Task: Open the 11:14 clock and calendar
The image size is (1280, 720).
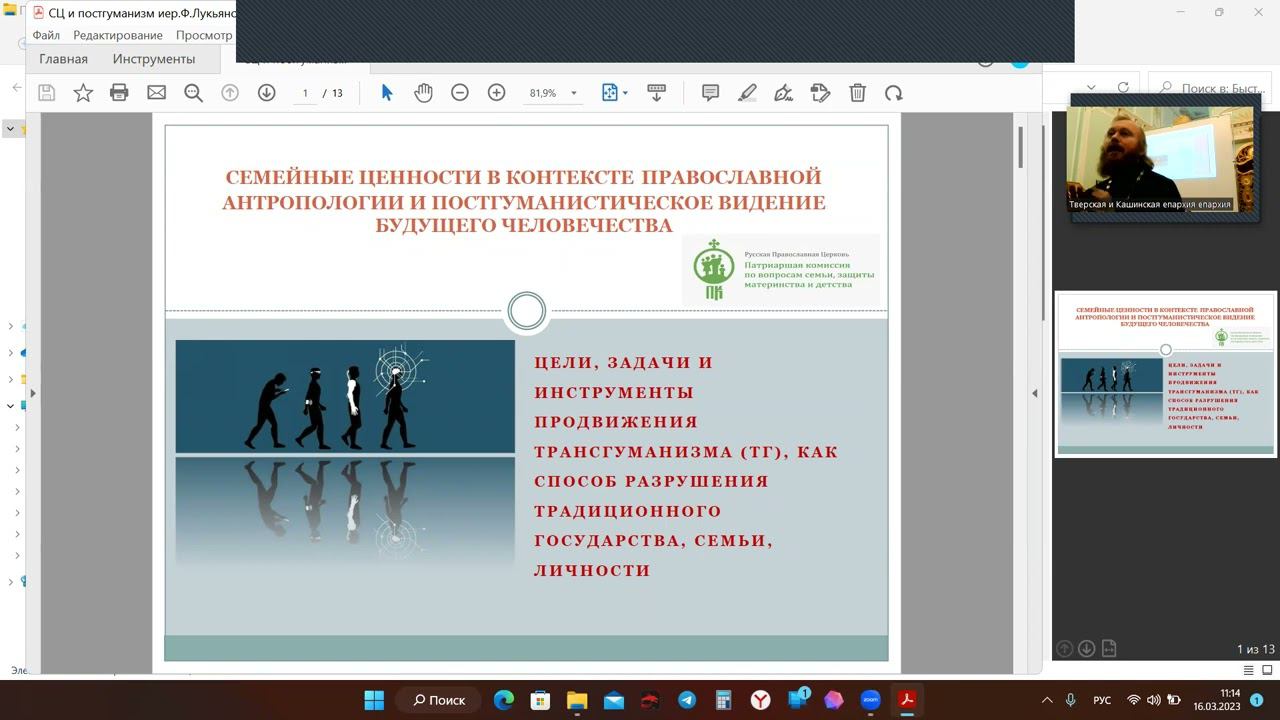Action: pos(1216,700)
